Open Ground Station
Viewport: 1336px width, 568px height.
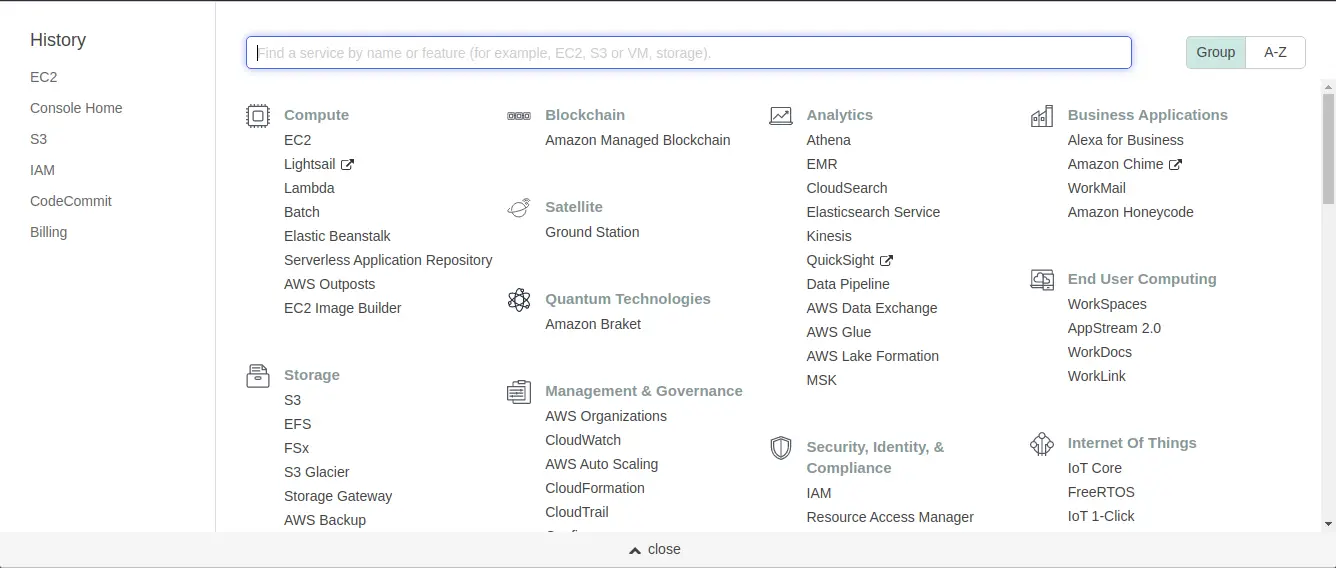pyautogui.click(x=592, y=232)
